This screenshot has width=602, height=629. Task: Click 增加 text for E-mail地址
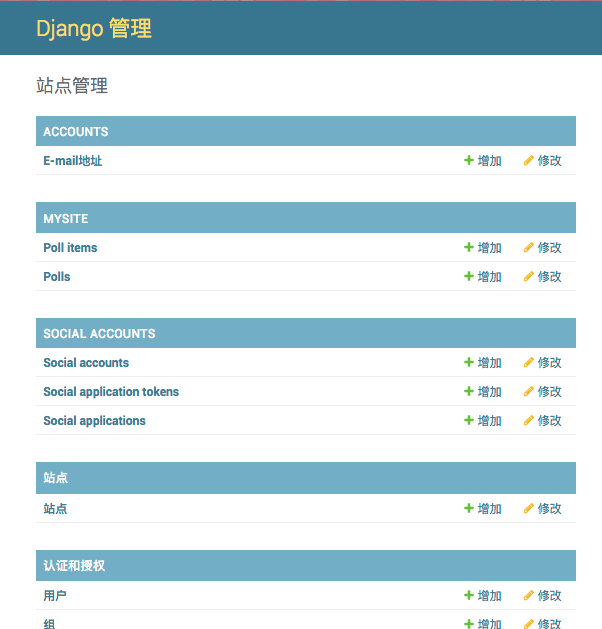[x=490, y=160]
